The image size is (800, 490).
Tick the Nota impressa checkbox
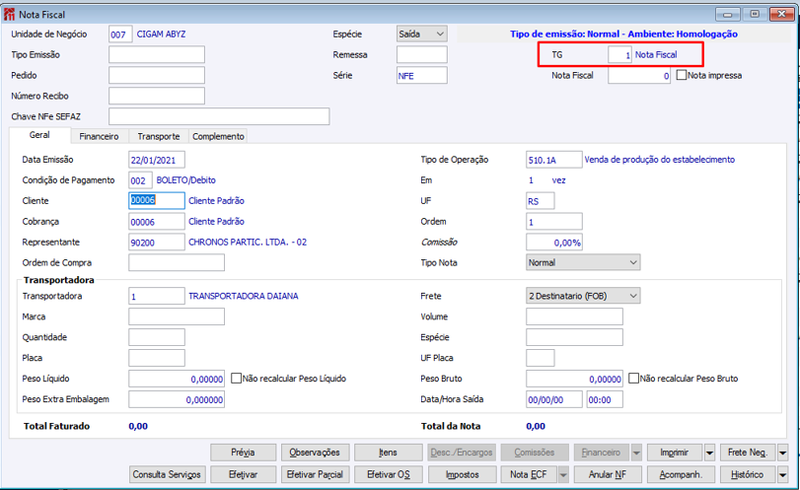(681, 75)
